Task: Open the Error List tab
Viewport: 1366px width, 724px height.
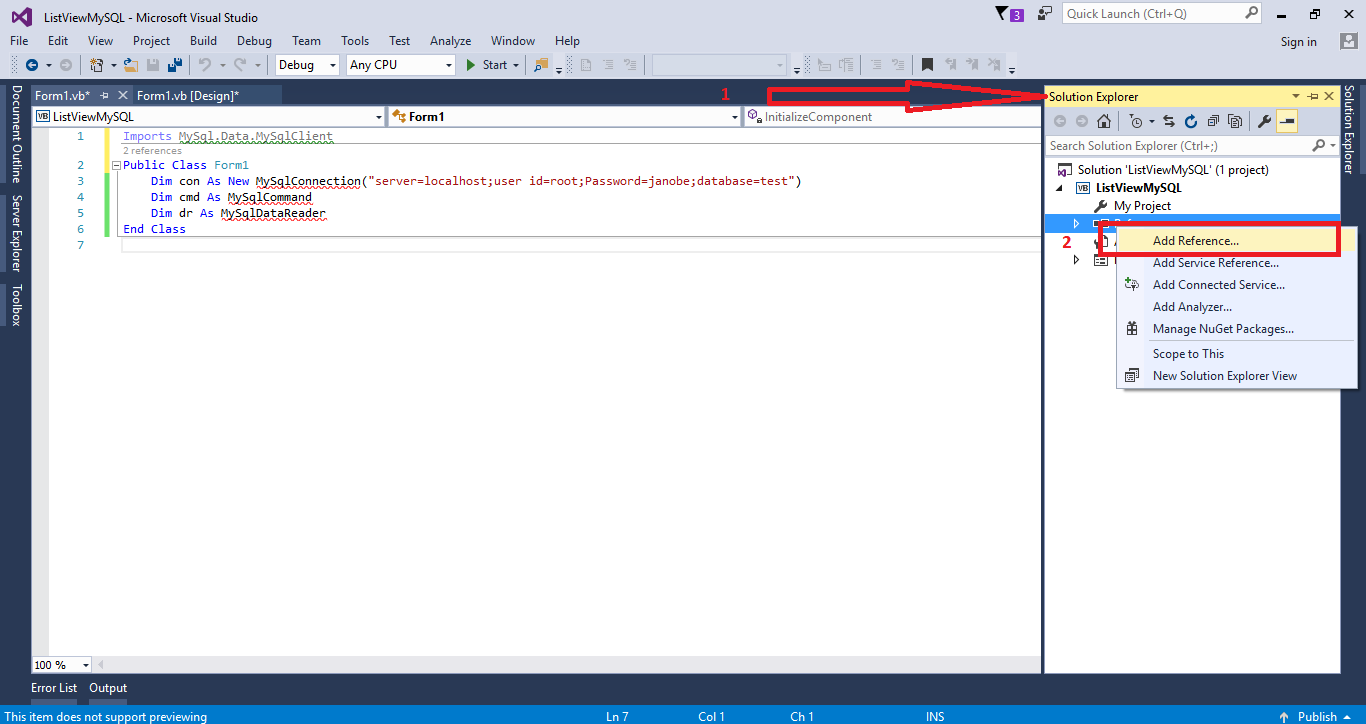Action: pyautogui.click(x=54, y=688)
